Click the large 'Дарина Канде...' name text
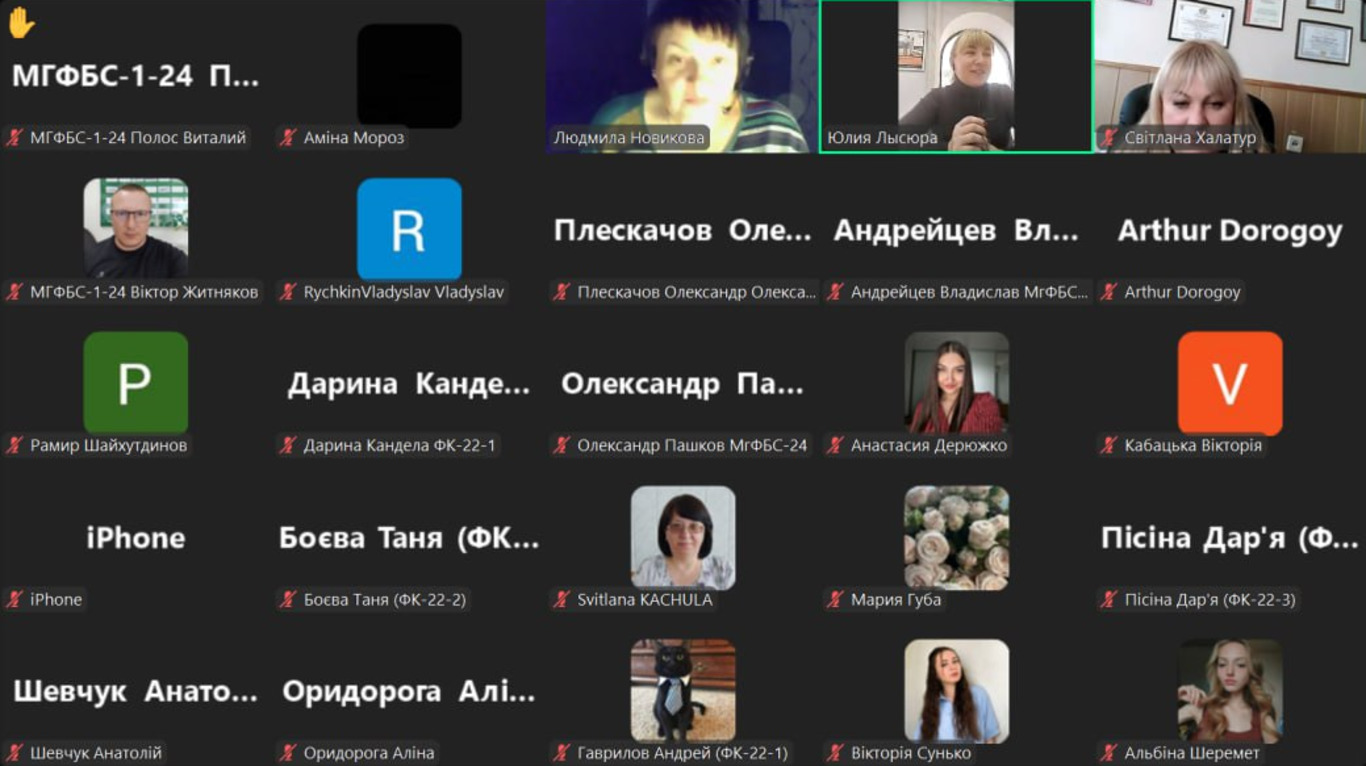 pyautogui.click(x=409, y=384)
